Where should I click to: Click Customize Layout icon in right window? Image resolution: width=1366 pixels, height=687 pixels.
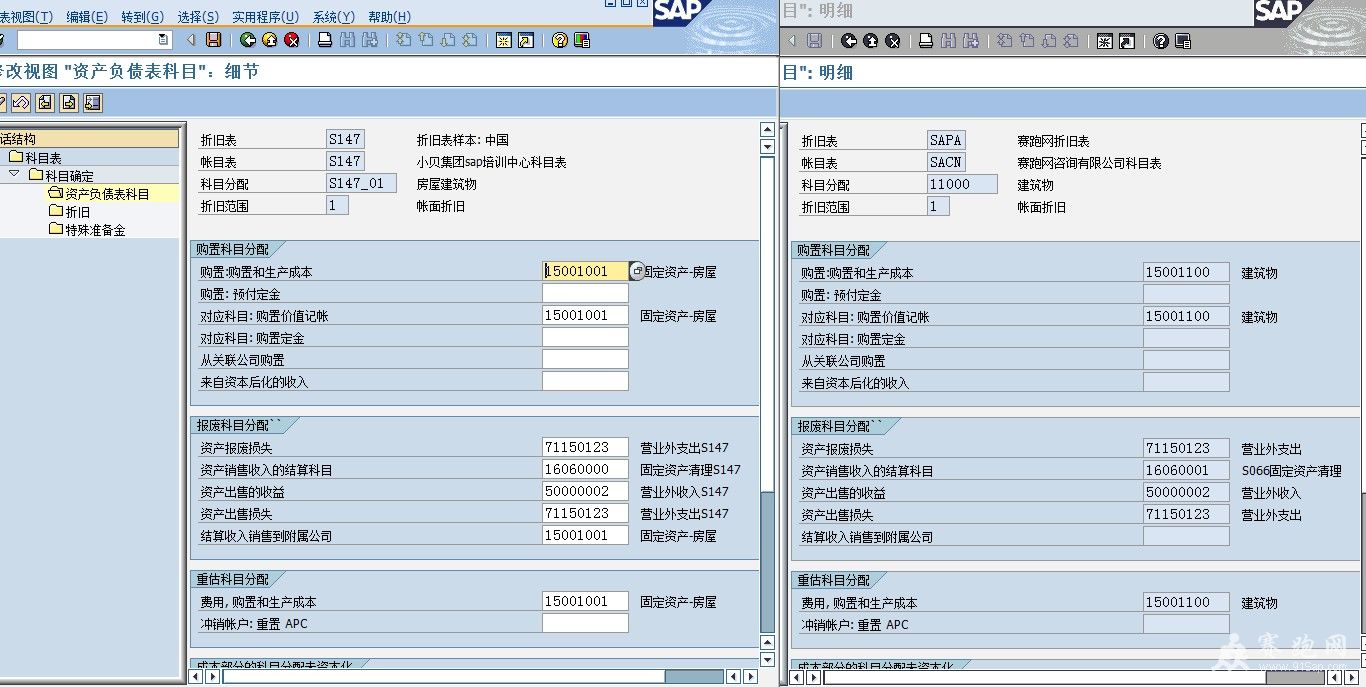(1182, 41)
